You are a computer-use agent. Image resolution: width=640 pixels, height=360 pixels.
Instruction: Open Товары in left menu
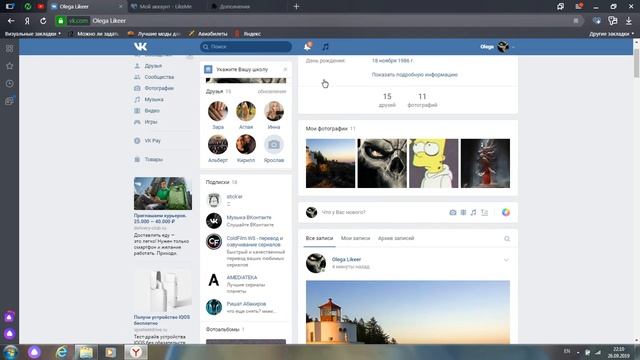tap(153, 160)
